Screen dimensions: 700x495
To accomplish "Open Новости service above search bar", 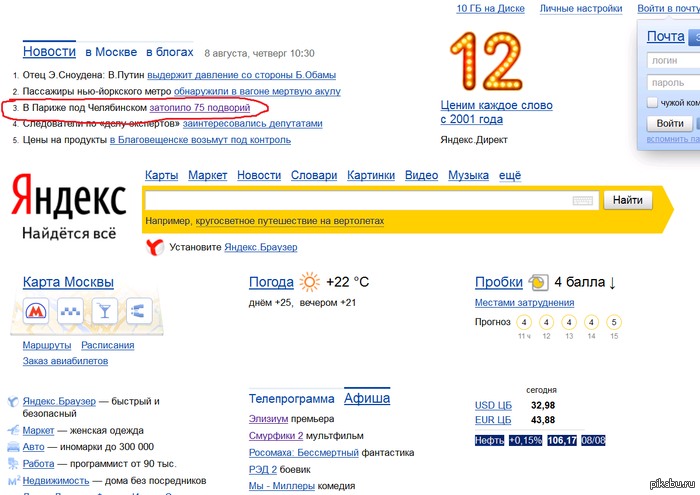I will [259, 175].
